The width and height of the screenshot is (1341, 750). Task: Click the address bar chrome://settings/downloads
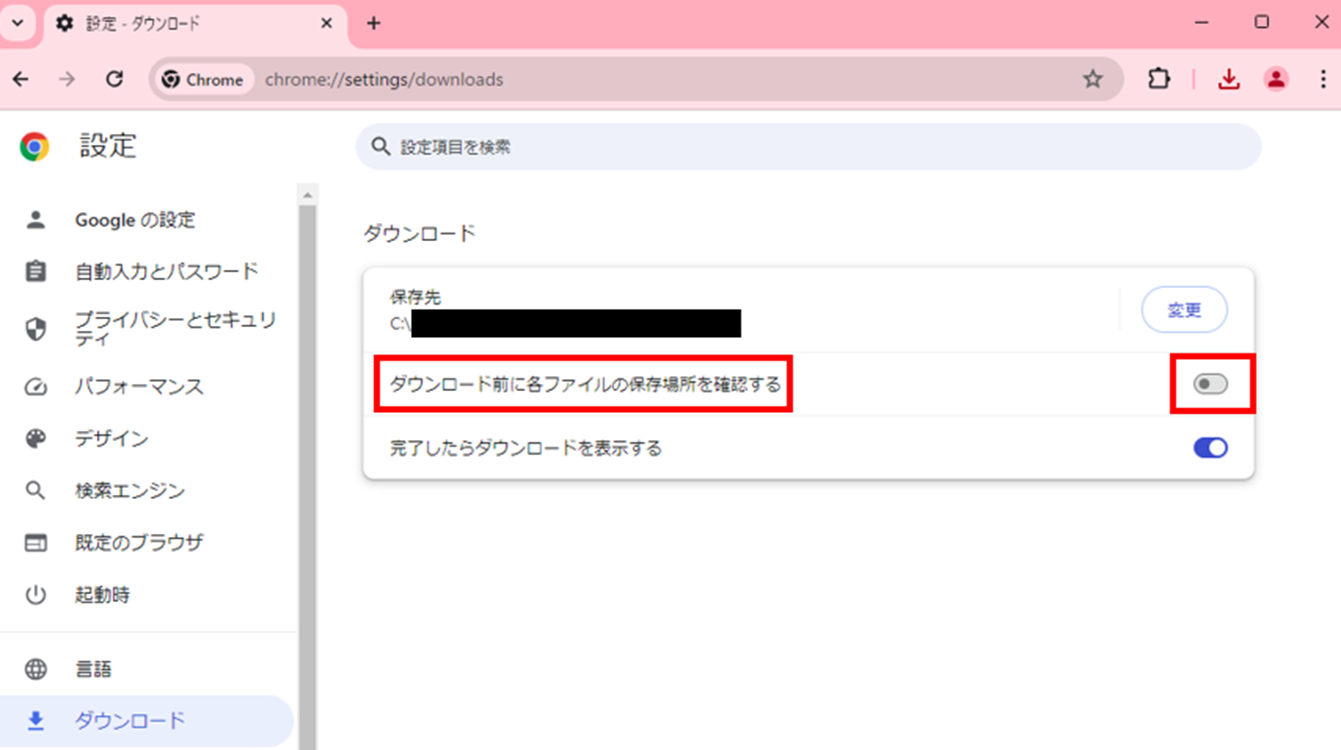point(384,79)
